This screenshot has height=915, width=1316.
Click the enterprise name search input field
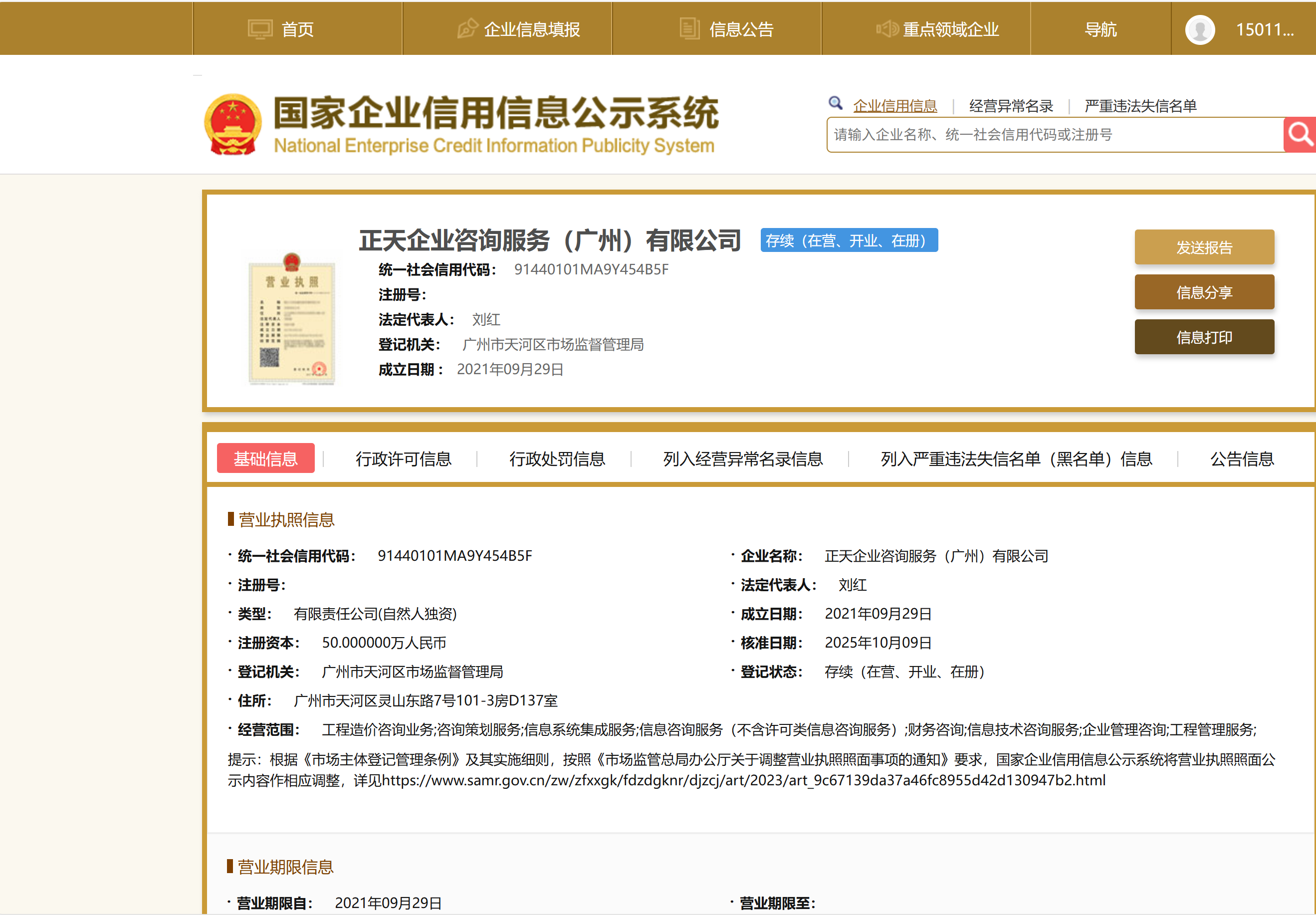pyautogui.click(x=1055, y=135)
